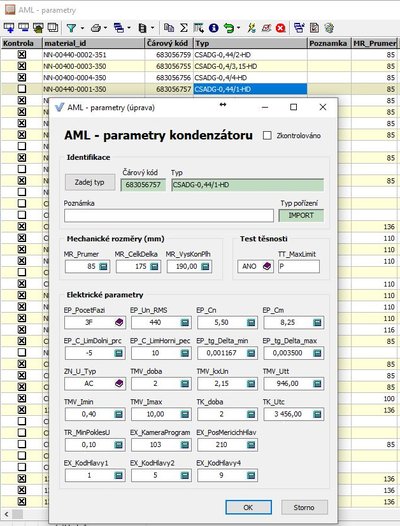400x526 pixels.
Task: Open calculator icon in EP_Un_RMS field
Action: tap(185, 323)
